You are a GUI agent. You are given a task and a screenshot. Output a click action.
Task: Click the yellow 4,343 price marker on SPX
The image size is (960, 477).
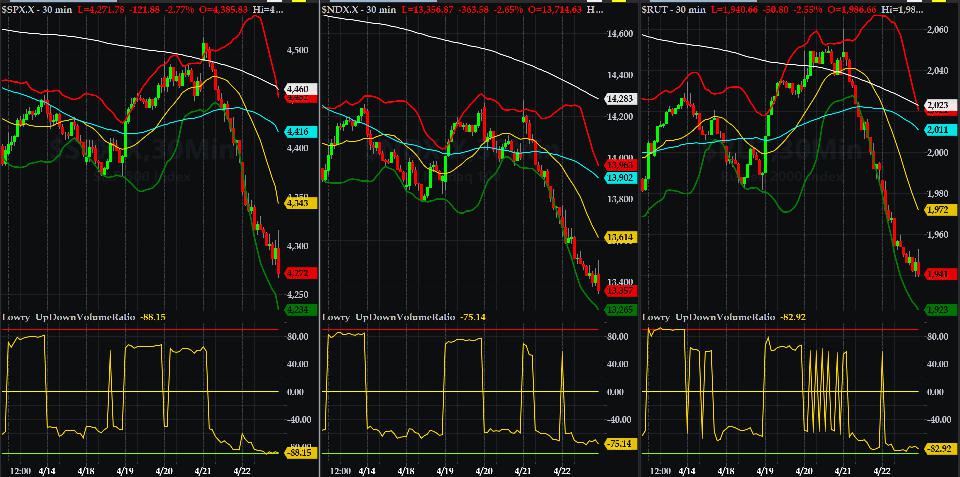298,203
